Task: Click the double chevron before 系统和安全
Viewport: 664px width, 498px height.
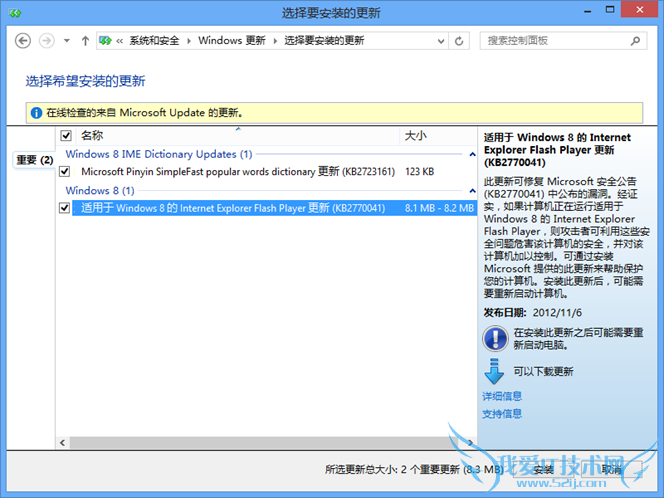Action: (120, 41)
